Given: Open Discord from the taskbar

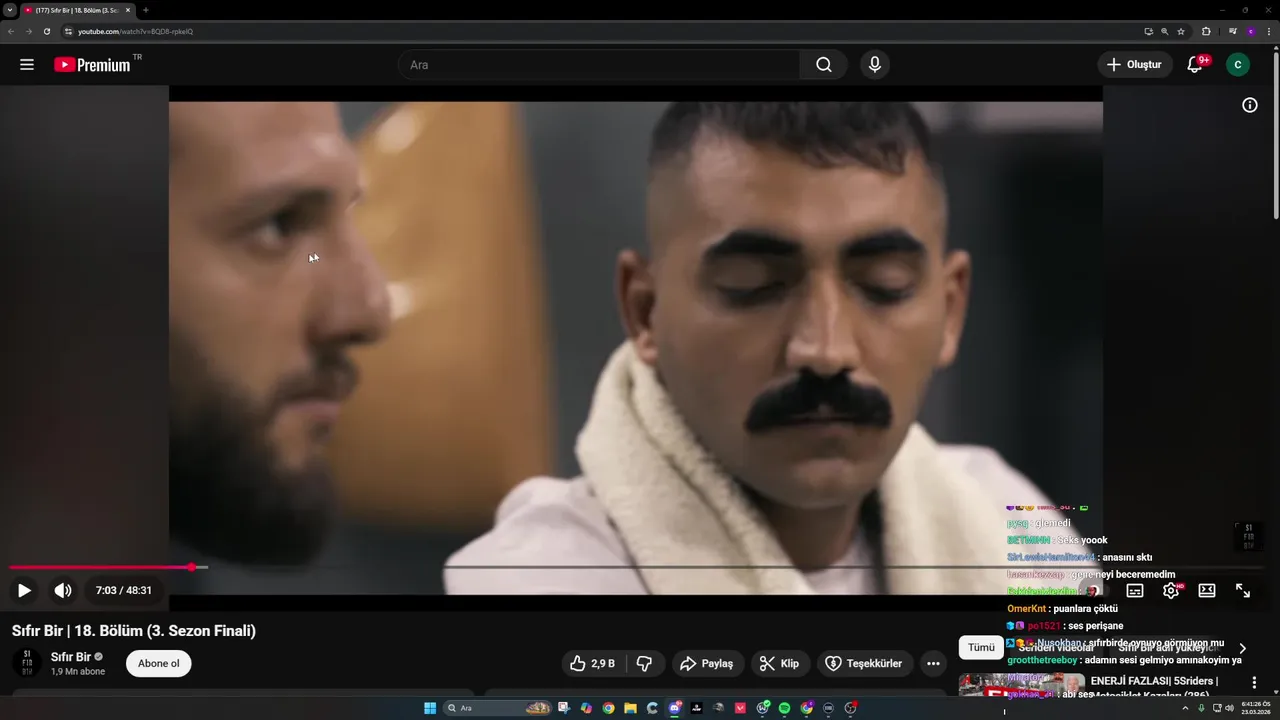Looking at the screenshot, I should coord(675,708).
